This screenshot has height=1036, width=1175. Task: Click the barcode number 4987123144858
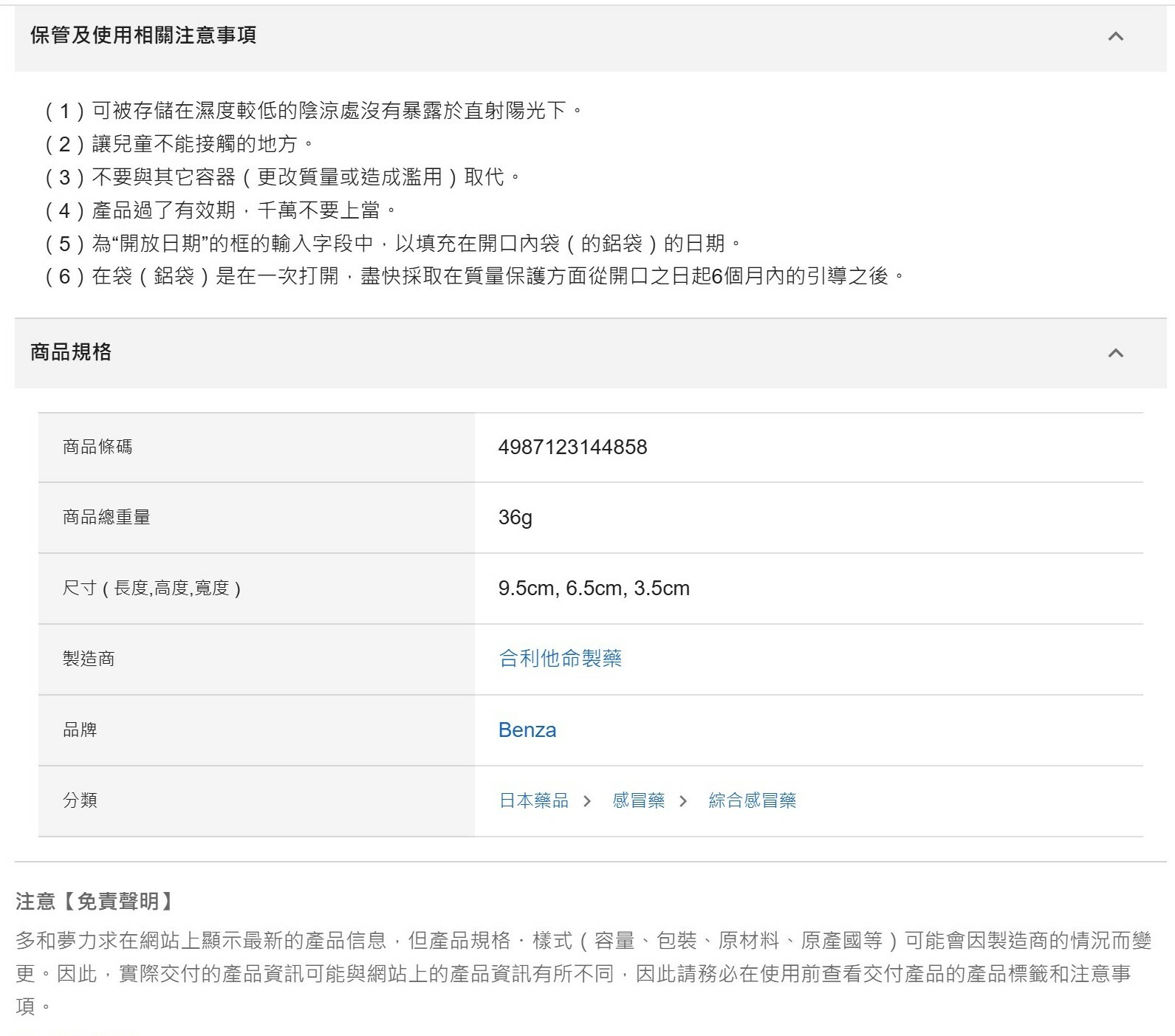(x=572, y=447)
